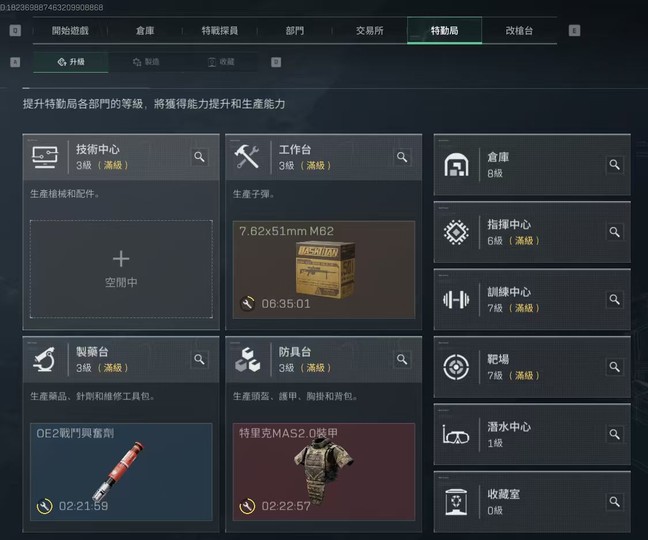648x540 pixels.
Task: Click the 訓練中心 dumbbell icon
Action: tap(456, 299)
